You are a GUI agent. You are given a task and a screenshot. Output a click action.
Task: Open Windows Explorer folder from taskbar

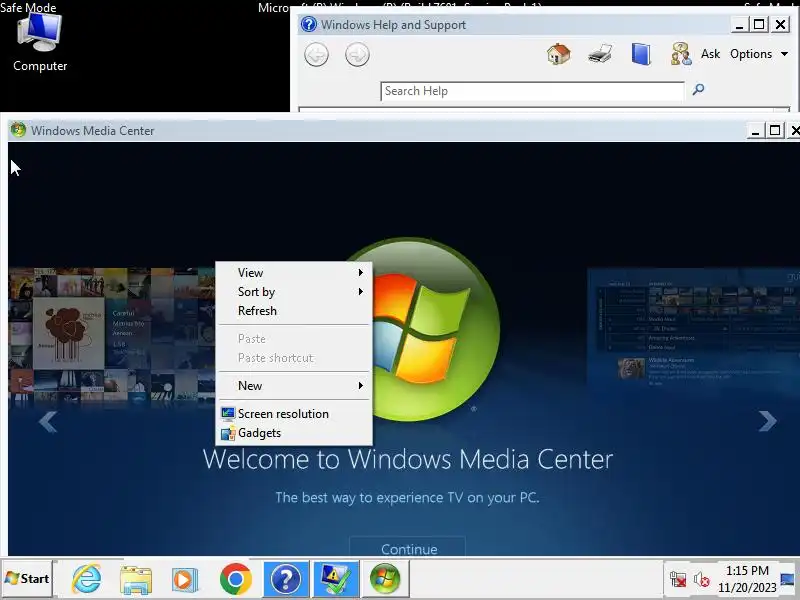[135, 580]
